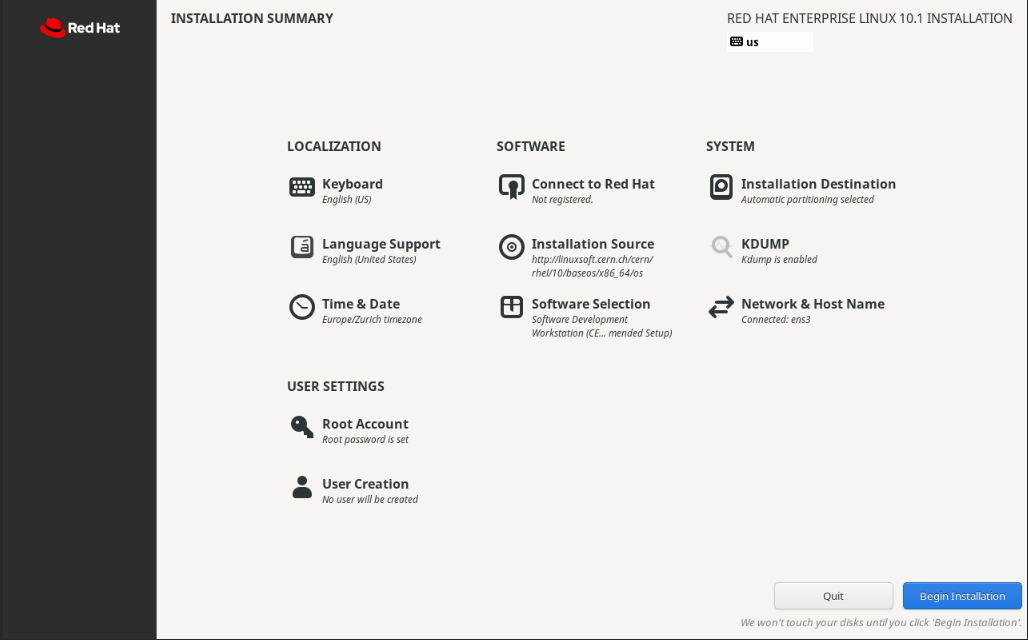1028x640 pixels.
Task: Open Language Support via its icon
Action: tap(302, 247)
